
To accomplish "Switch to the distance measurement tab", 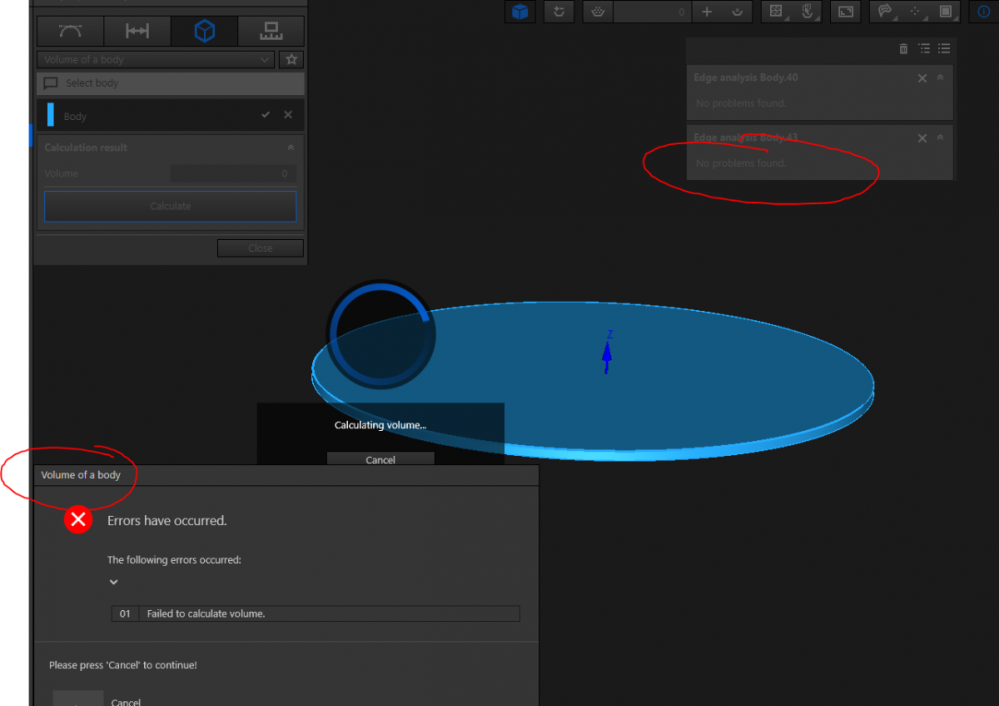I will tap(137, 32).
